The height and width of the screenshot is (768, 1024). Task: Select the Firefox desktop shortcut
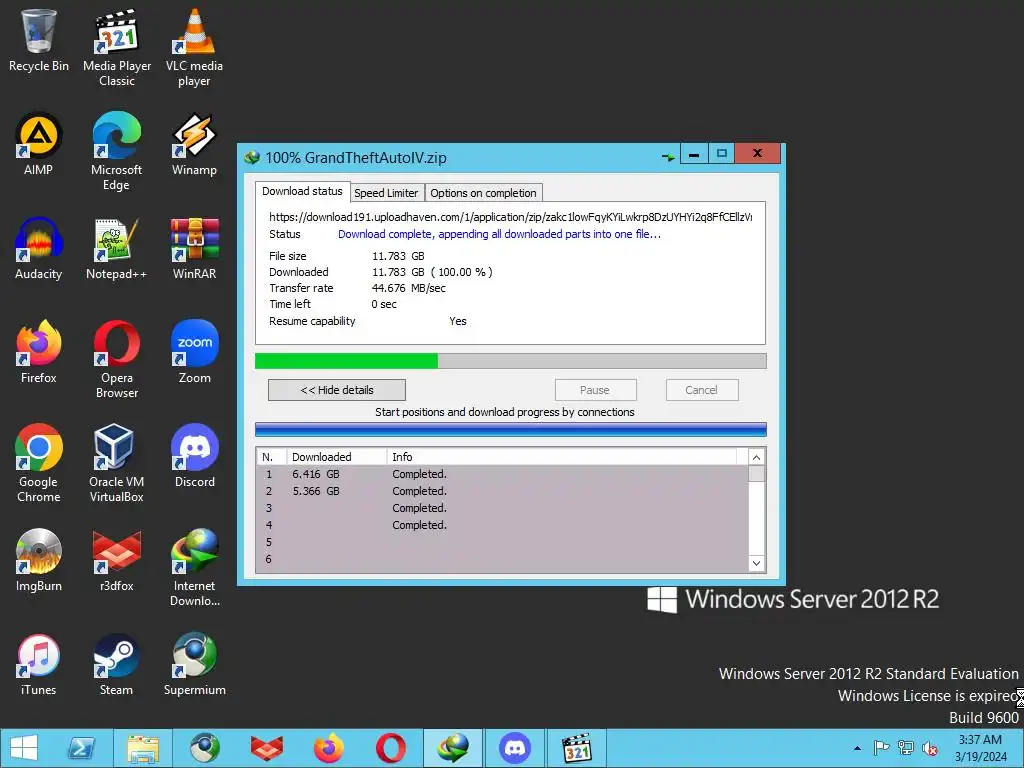[x=39, y=351]
